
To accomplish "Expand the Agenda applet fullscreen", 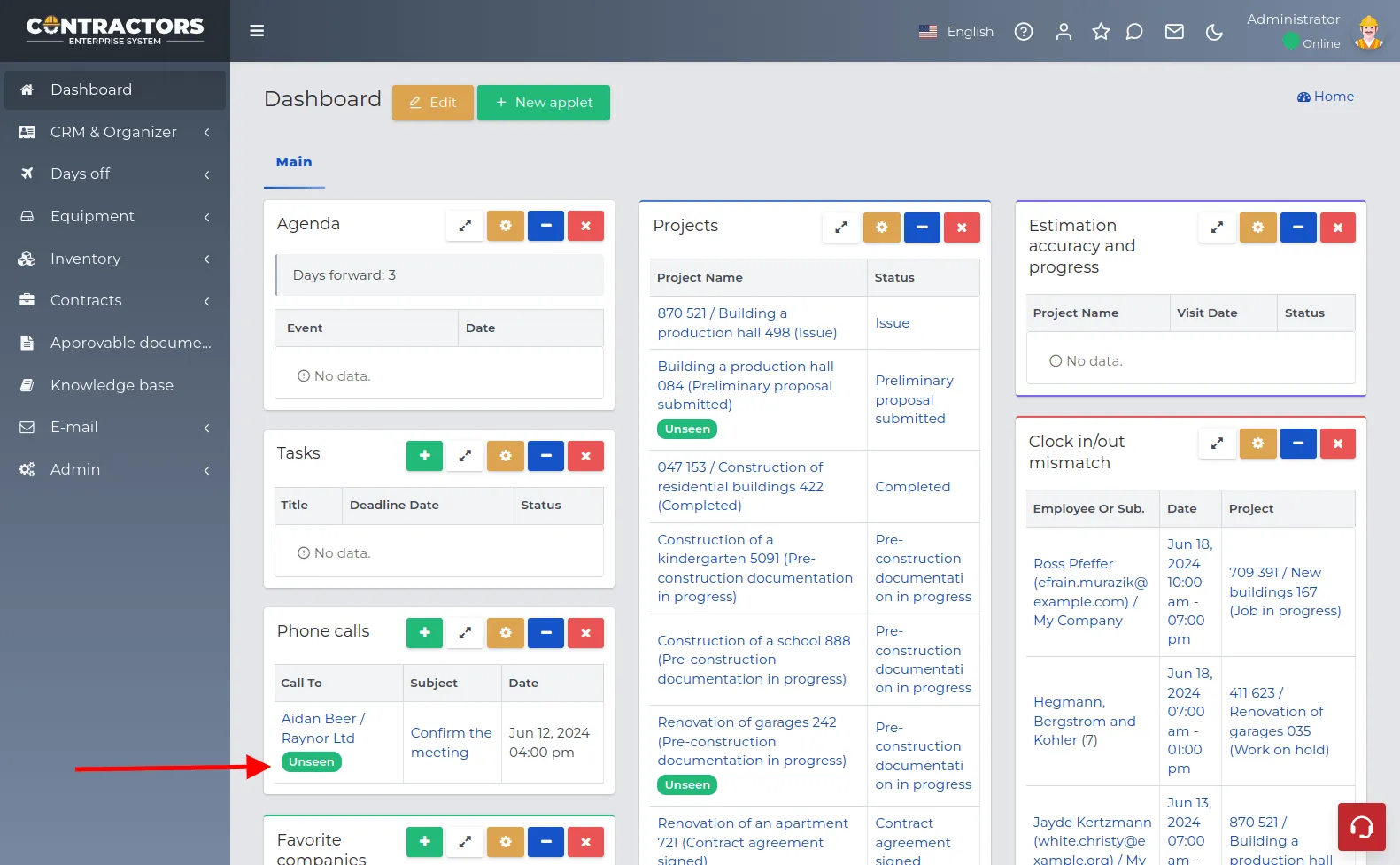I will [465, 226].
